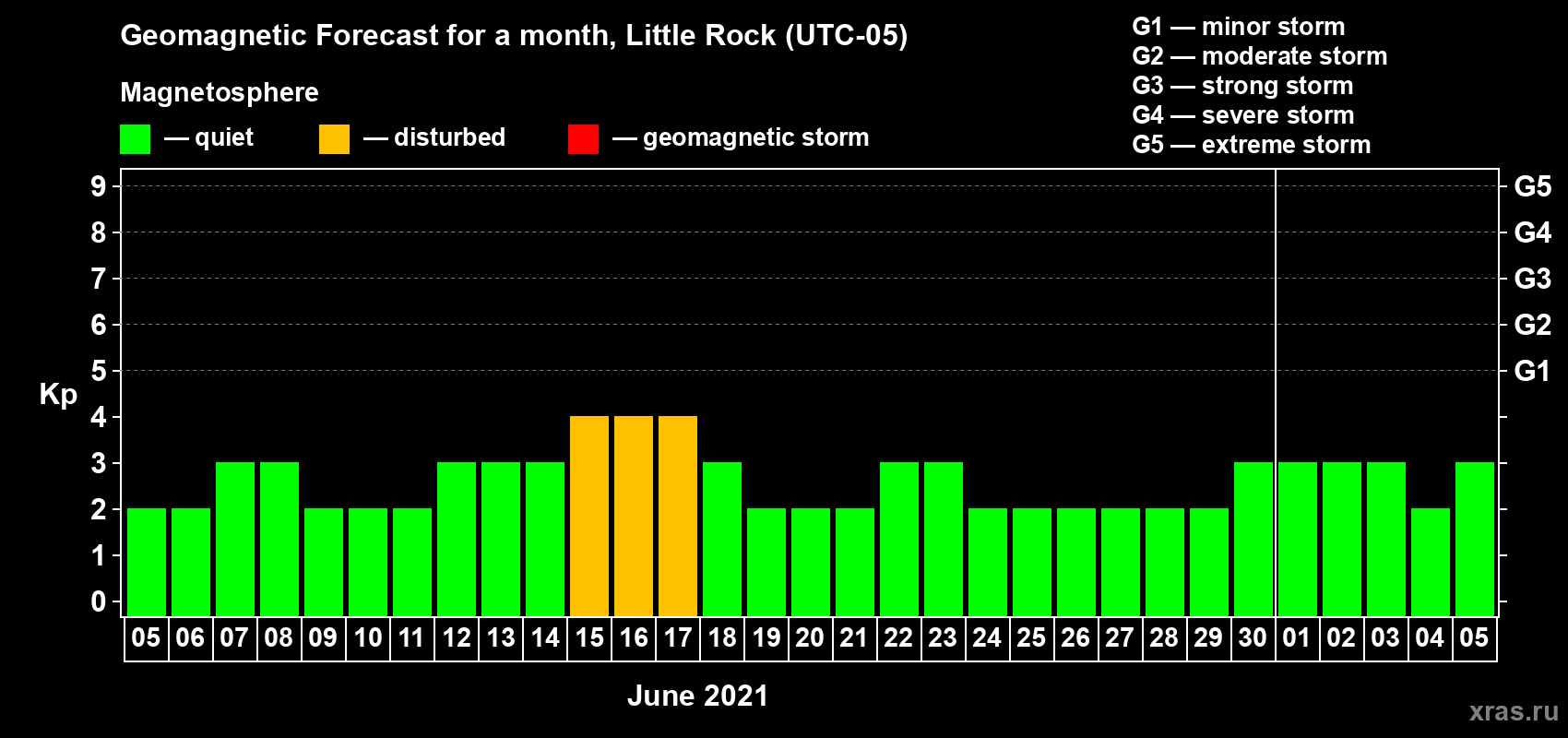Click the Kp value 5 axis label

(99, 371)
